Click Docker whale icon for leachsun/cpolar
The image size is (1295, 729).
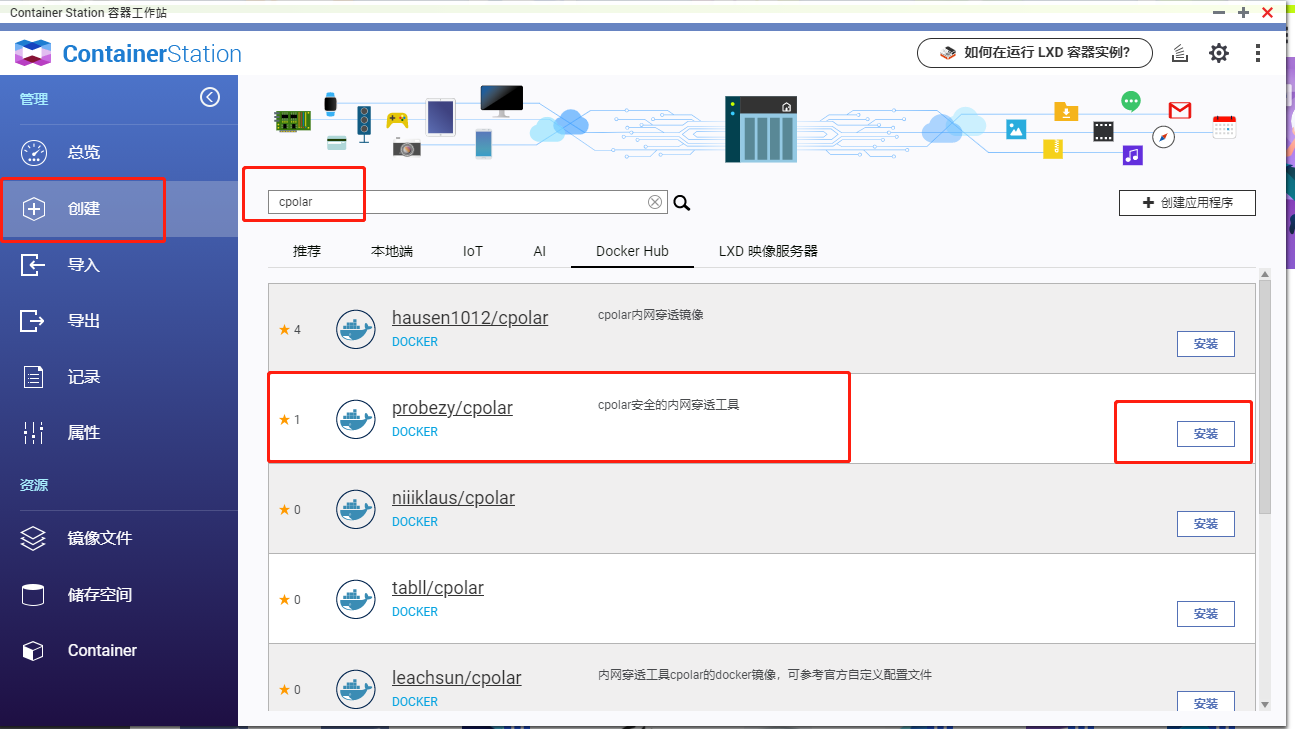pos(355,689)
